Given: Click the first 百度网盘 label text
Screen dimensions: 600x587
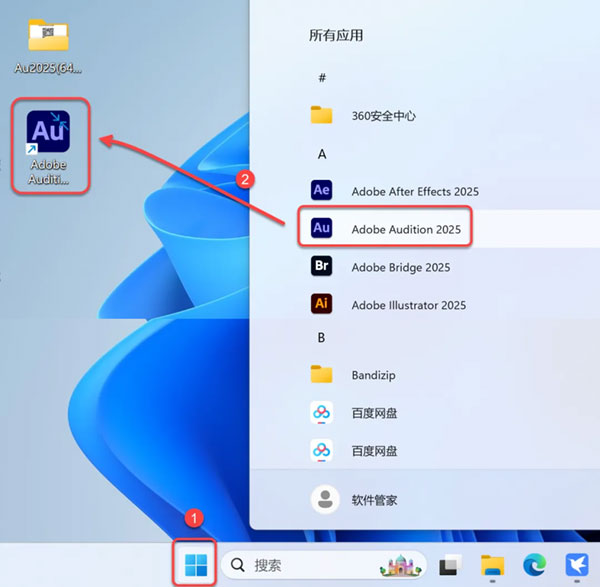Looking at the screenshot, I should click(x=374, y=413).
